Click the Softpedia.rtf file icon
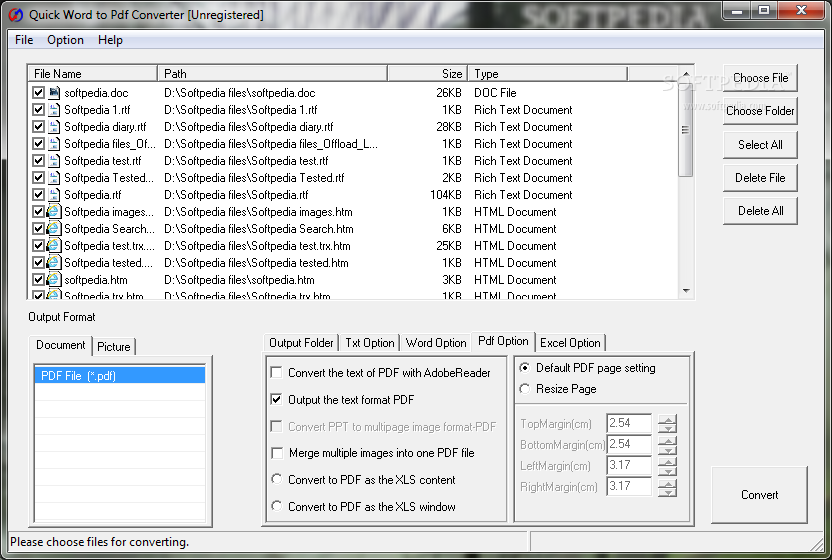Image resolution: width=832 pixels, height=560 pixels. [x=54, y=195]
